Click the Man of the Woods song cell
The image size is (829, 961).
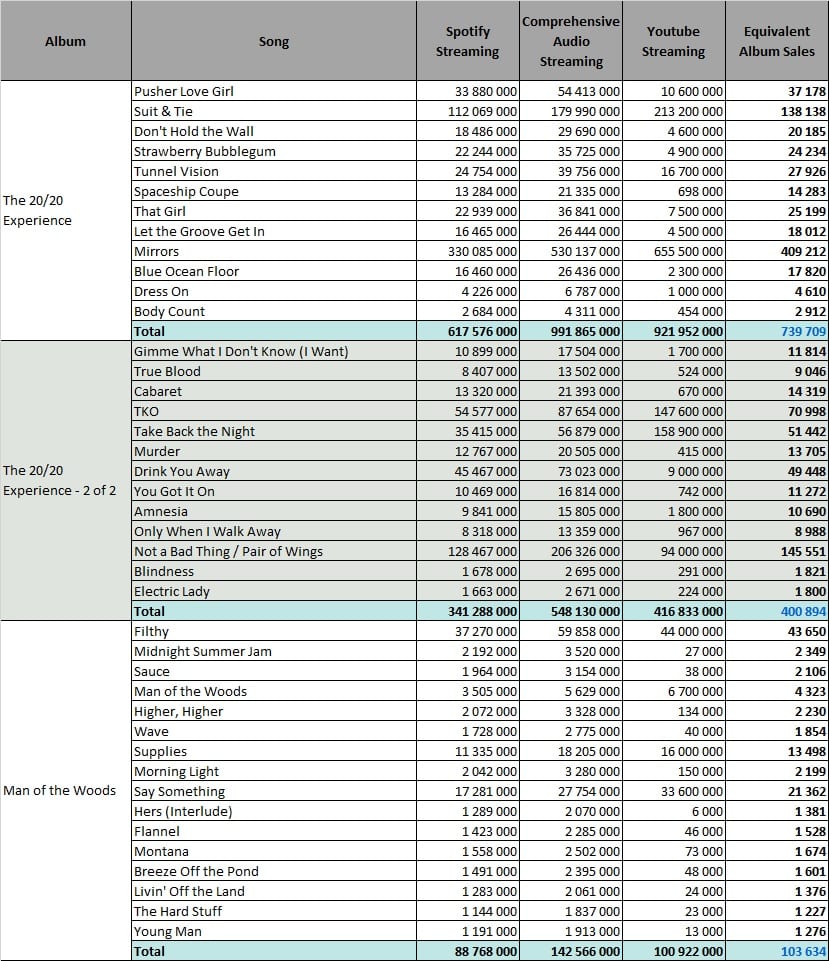[x=274, y=691]
